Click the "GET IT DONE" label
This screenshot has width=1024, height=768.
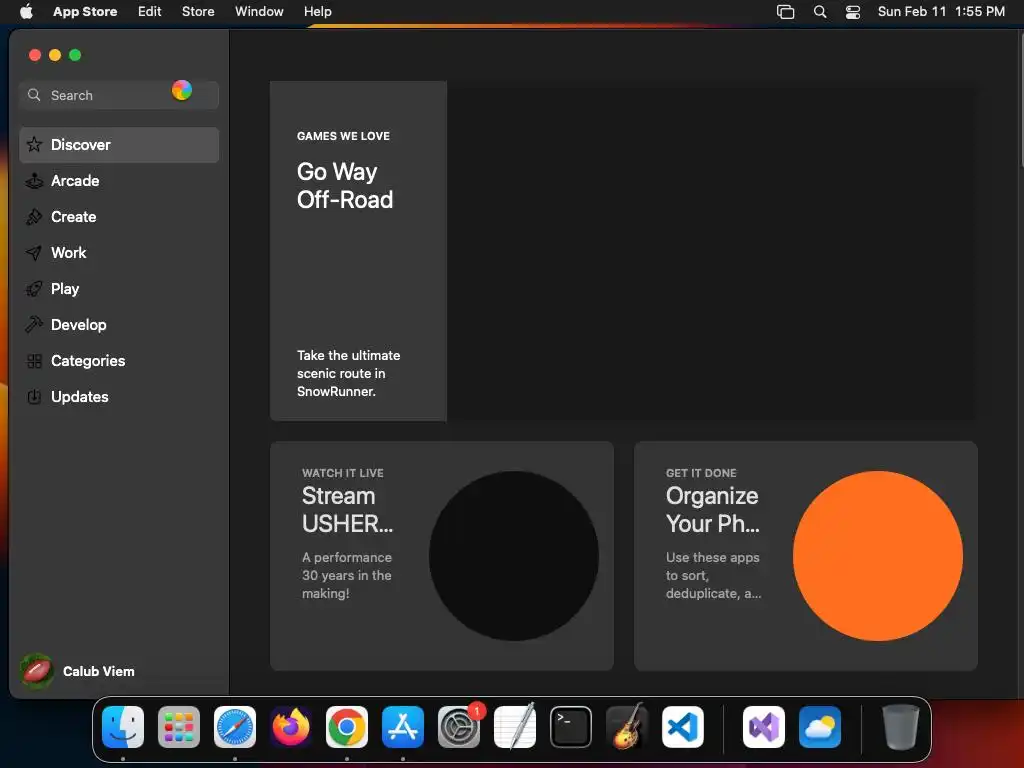tap(701, 473)
